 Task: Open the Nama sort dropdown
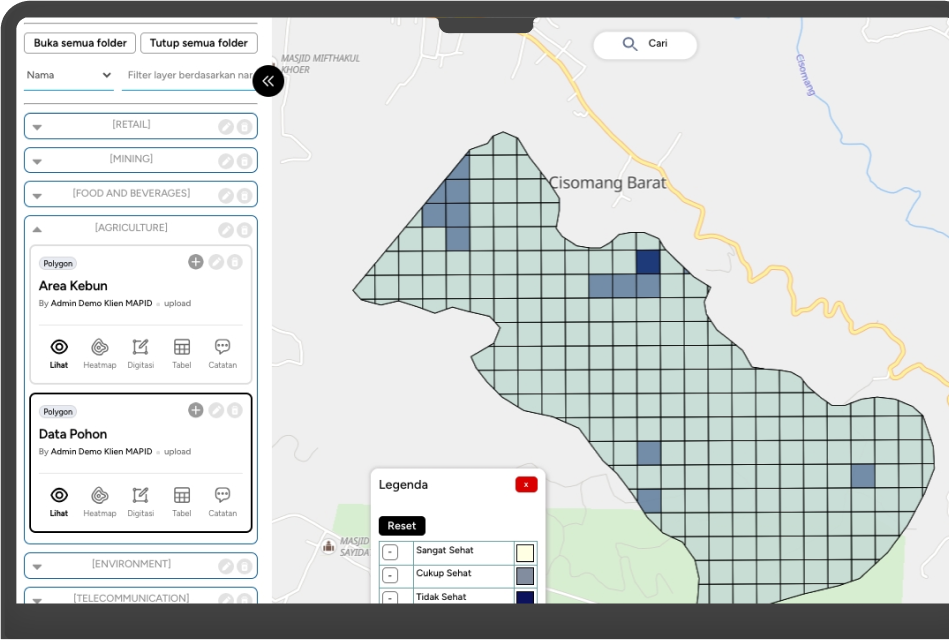(68, 75)
